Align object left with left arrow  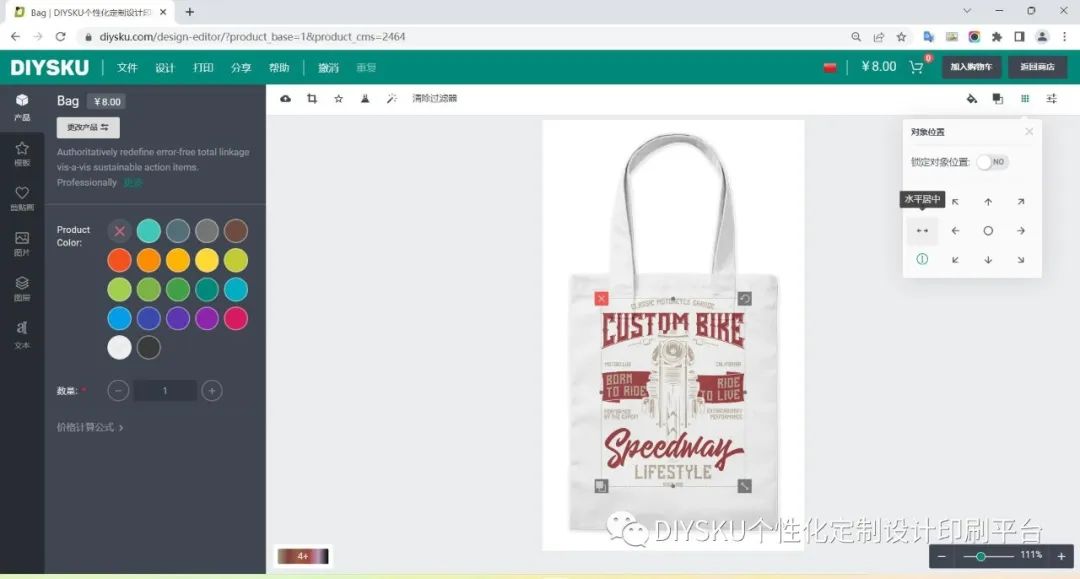(x=955, y=231)
